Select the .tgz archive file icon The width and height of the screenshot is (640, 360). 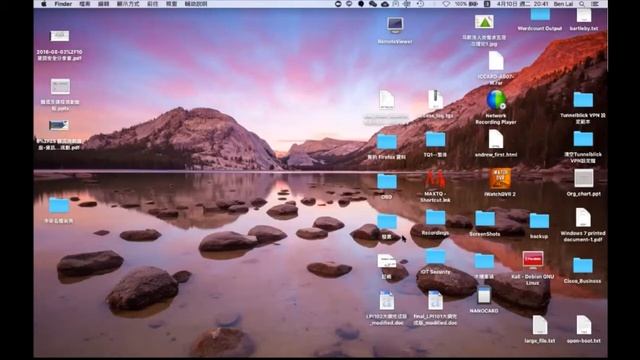pyautogui.click(x=436, y=100)
